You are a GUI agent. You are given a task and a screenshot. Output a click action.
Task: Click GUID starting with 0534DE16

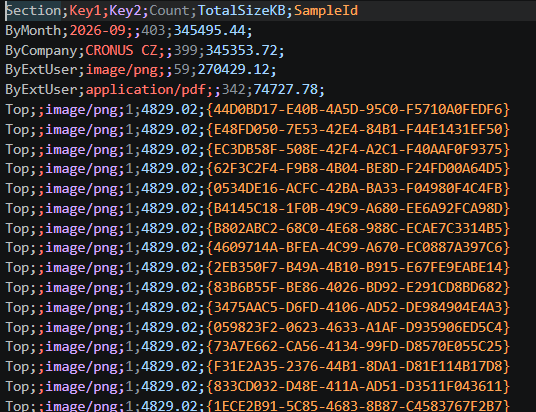[358, 188]
